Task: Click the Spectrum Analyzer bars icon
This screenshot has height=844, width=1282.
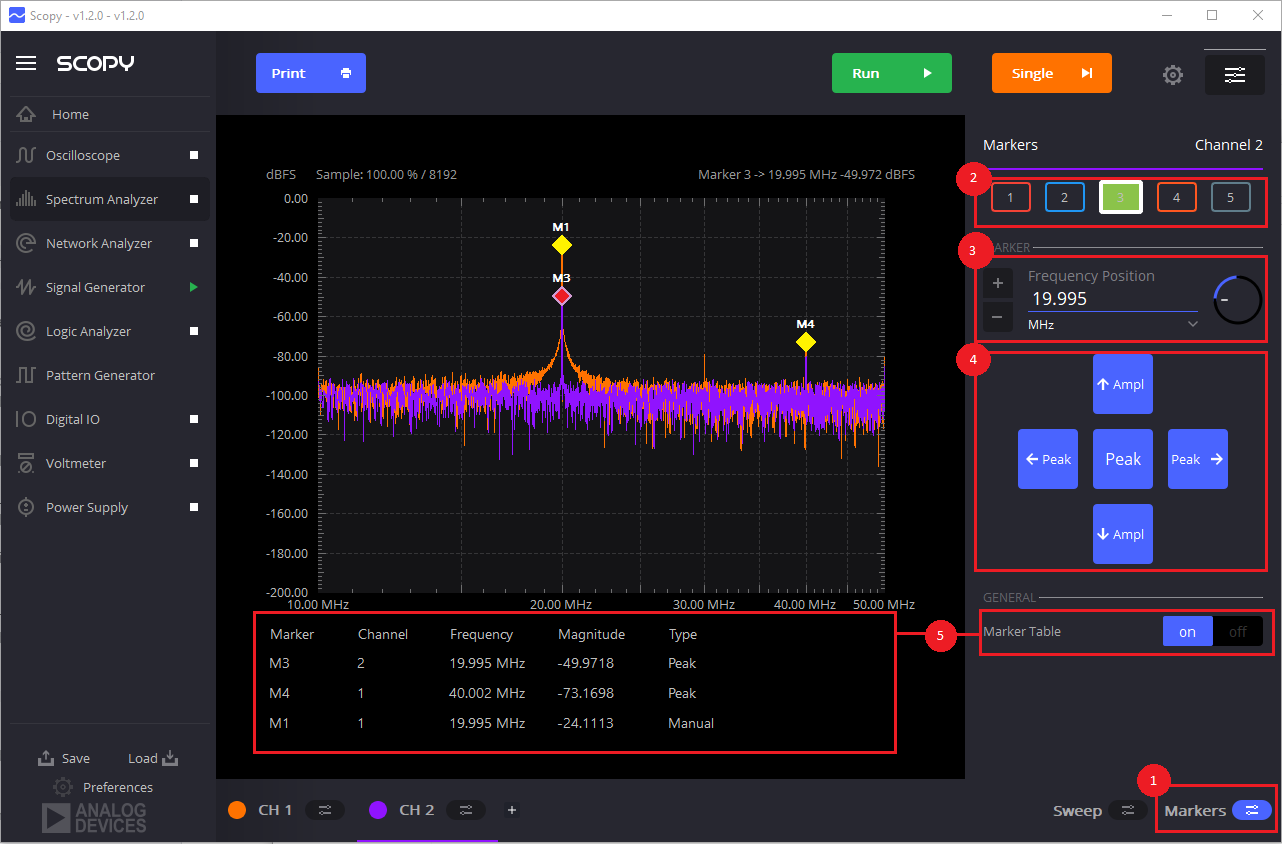Action: point(26,199)
